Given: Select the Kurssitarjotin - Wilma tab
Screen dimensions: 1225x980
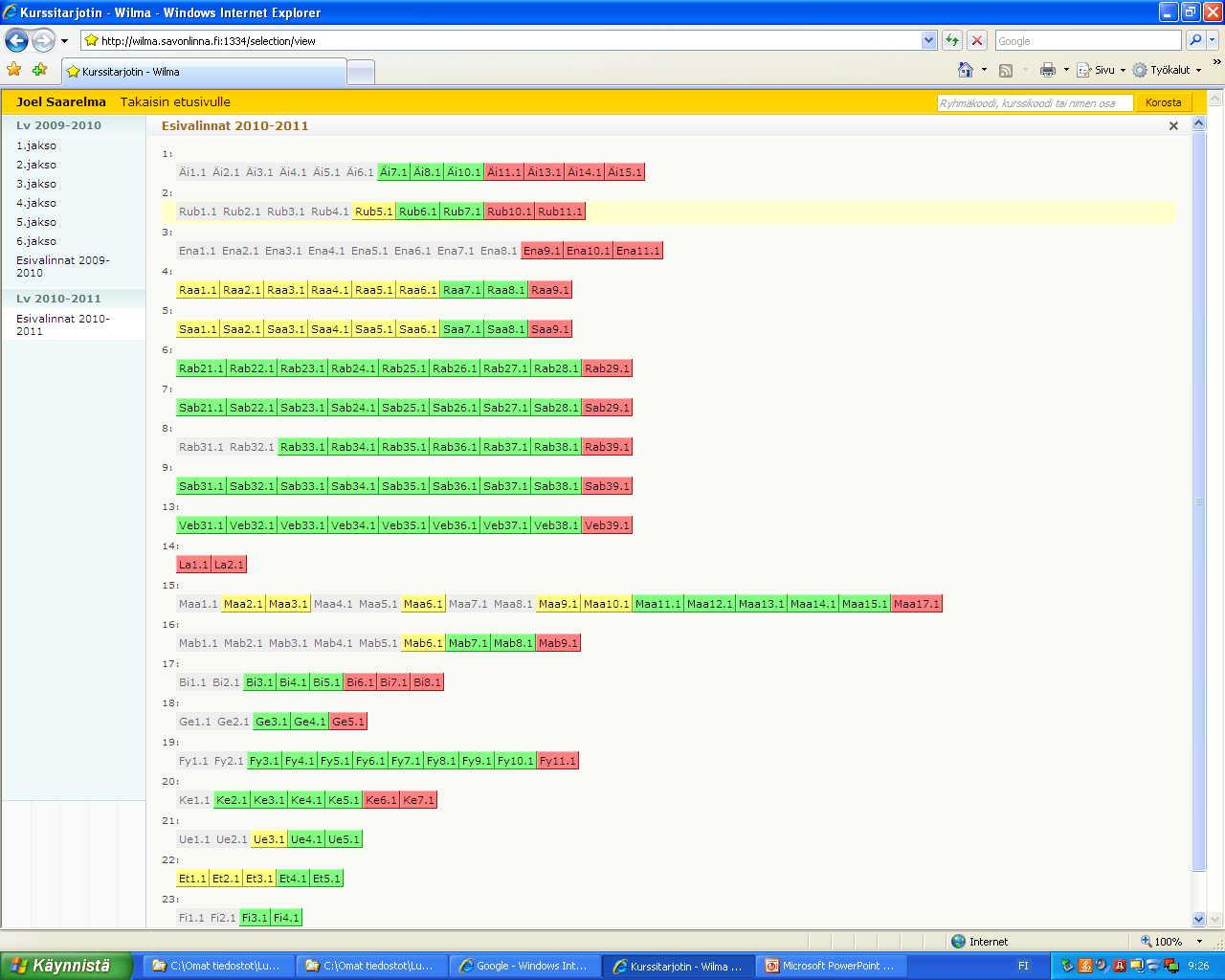Looking at the screenshot, I should pos(205,72).
